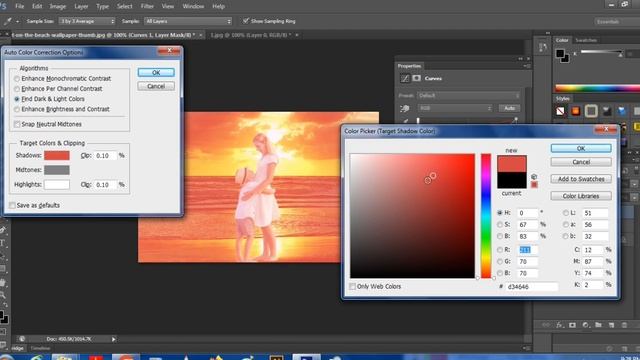
Task: Open the Layer menu
Action: tap(81, 6)
